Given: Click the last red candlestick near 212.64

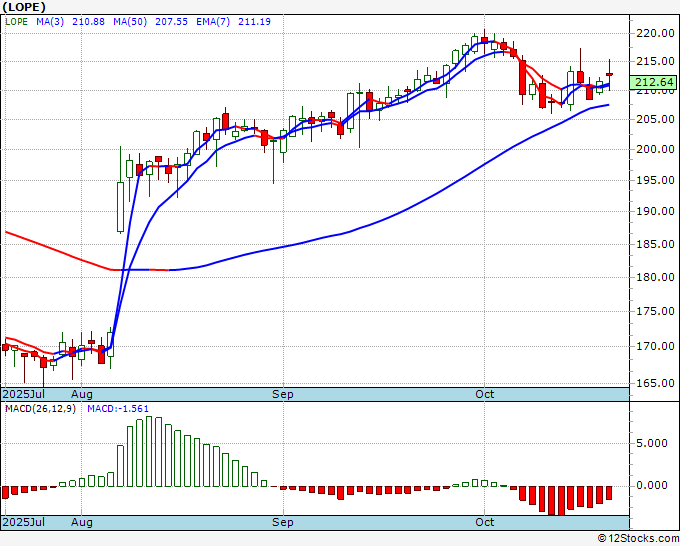Looking at the screenshot, I should (x=609, y=75).
